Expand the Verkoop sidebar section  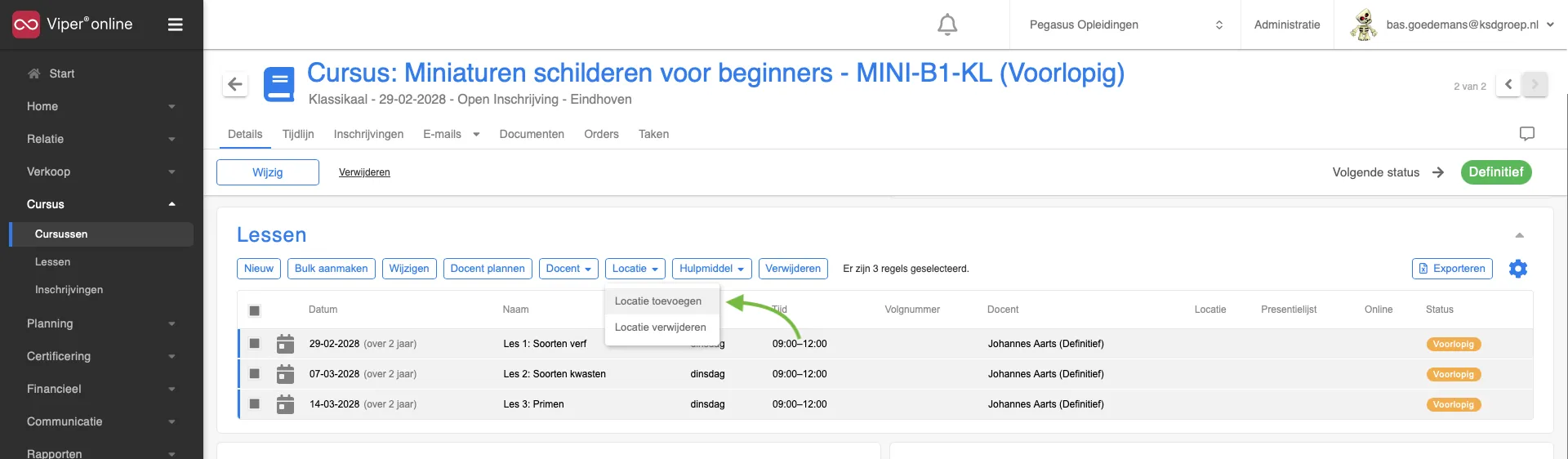pyautogui.click(x=101, y=172)
